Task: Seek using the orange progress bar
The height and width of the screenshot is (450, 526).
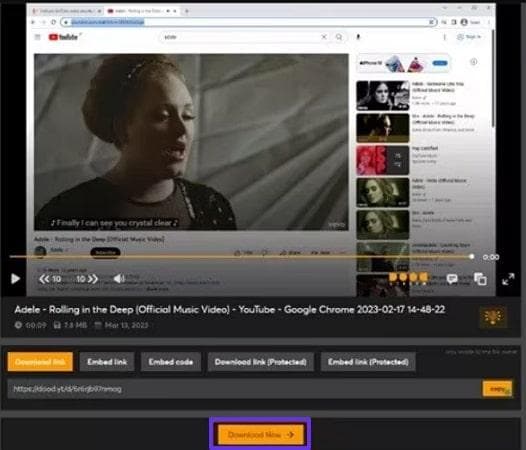Action: click(240, 257)
